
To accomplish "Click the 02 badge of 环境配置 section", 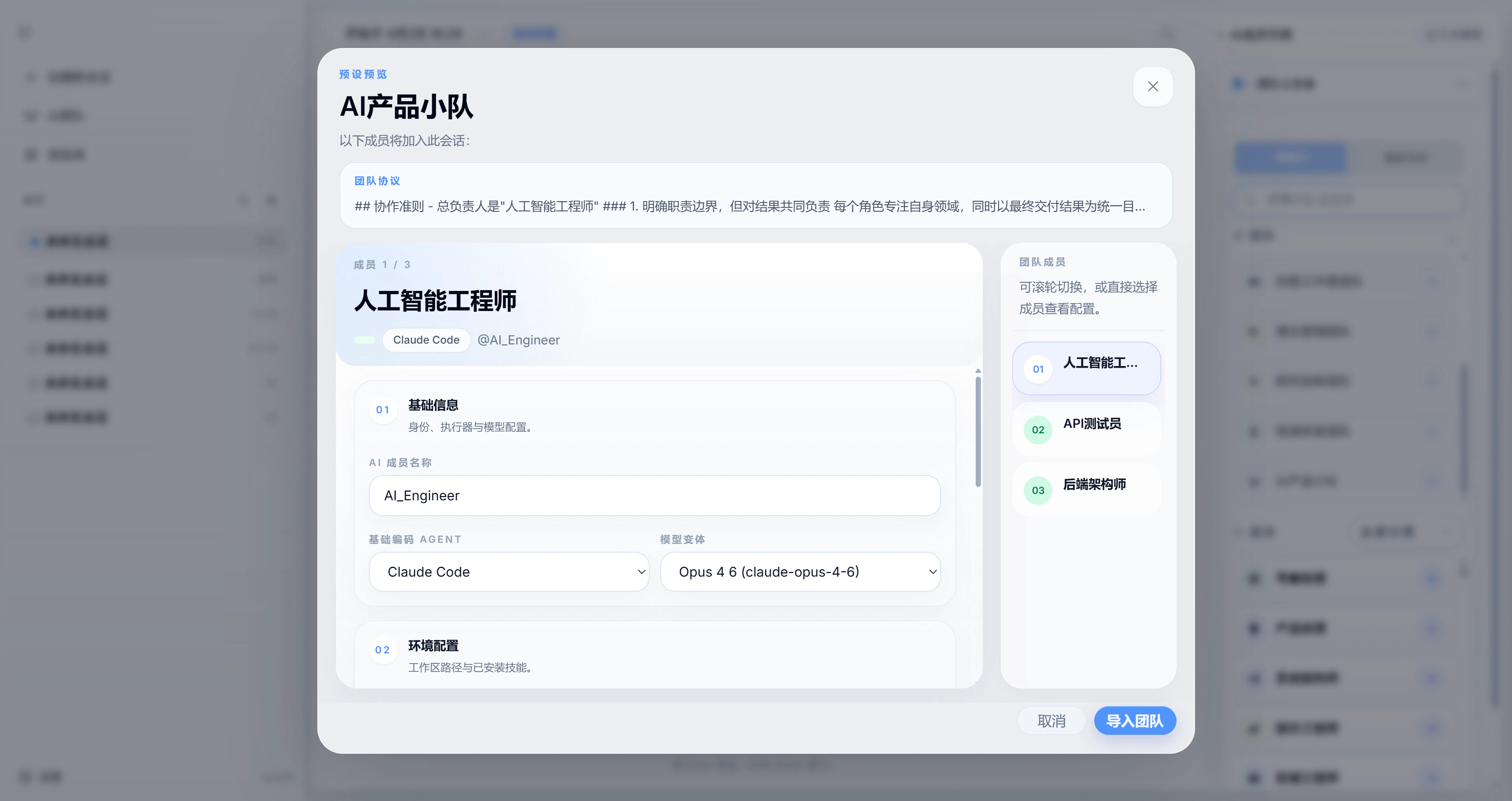I will 383,649.
